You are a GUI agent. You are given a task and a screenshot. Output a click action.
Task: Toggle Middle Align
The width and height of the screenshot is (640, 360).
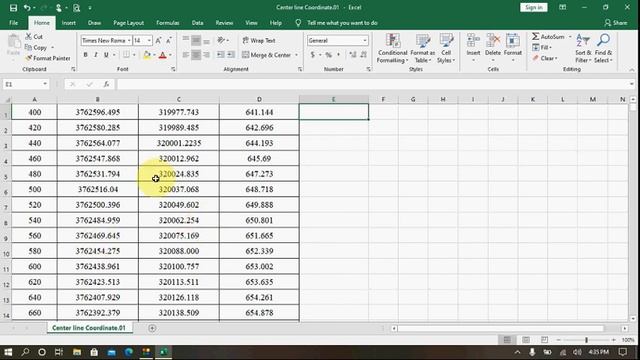pyautogui.click(x=196, y=40)
